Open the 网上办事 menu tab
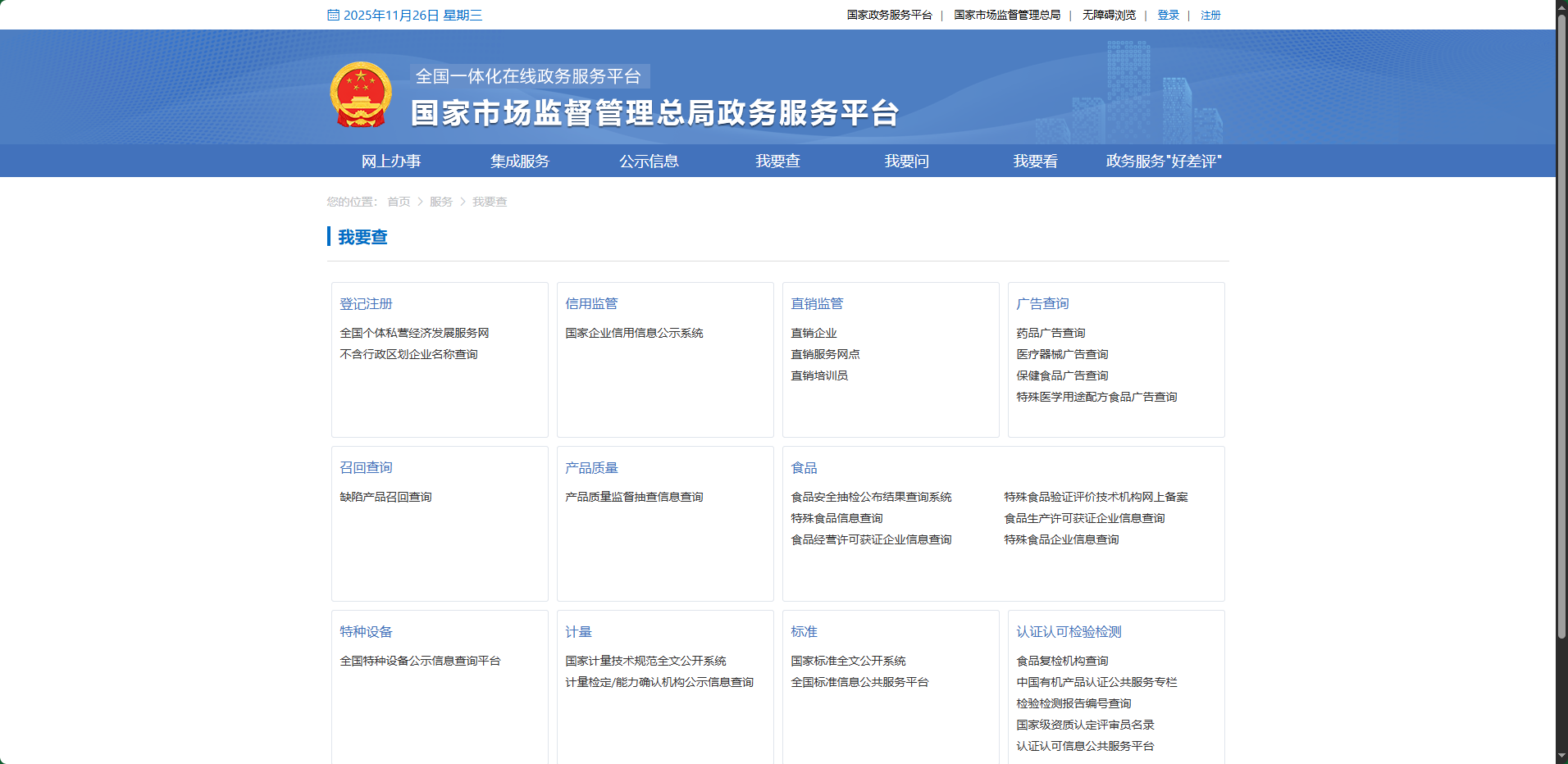Image resolution: width=1568 pixels, height=764 pixels. [391, 161]
